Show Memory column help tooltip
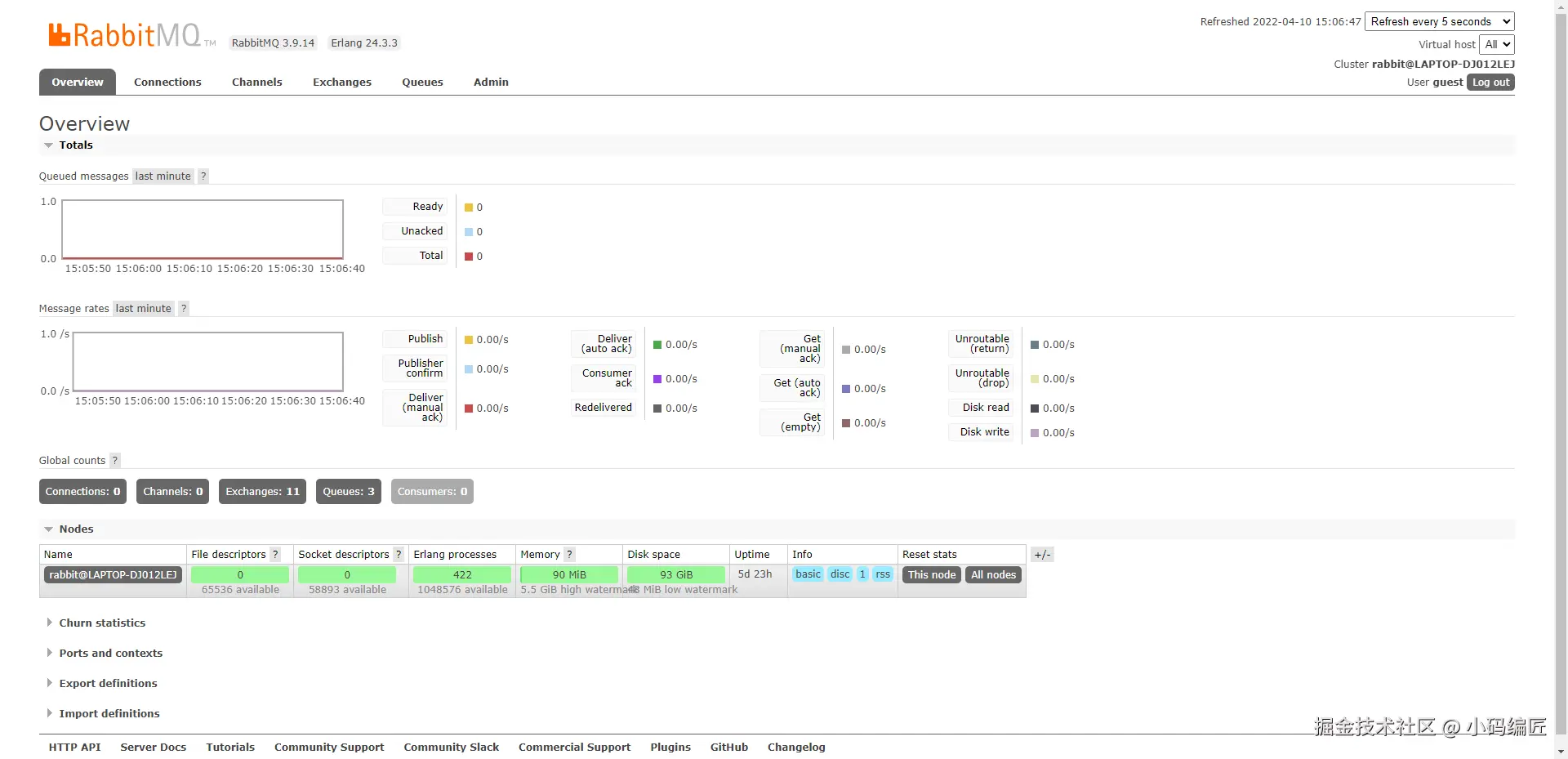 (570, 555)
